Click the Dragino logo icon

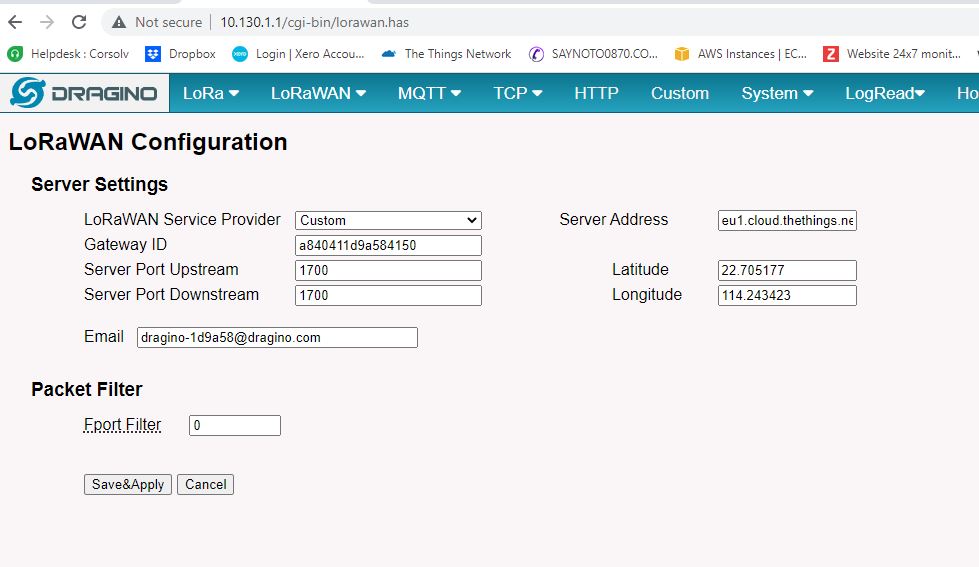[27, 93]
